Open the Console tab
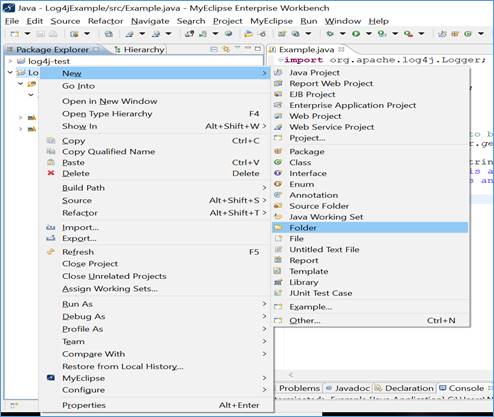Screen dimensions: 494x417 (x=462, y=388)
